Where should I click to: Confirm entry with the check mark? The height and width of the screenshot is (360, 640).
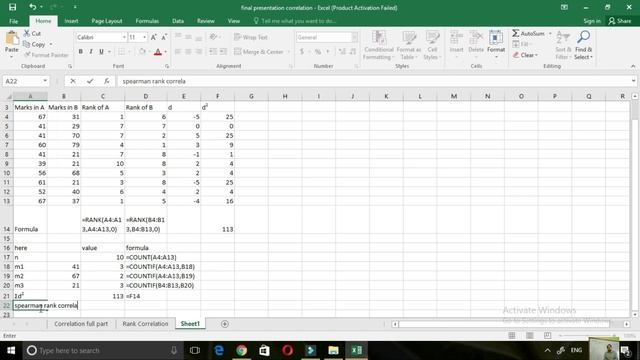tap(90, 81)
